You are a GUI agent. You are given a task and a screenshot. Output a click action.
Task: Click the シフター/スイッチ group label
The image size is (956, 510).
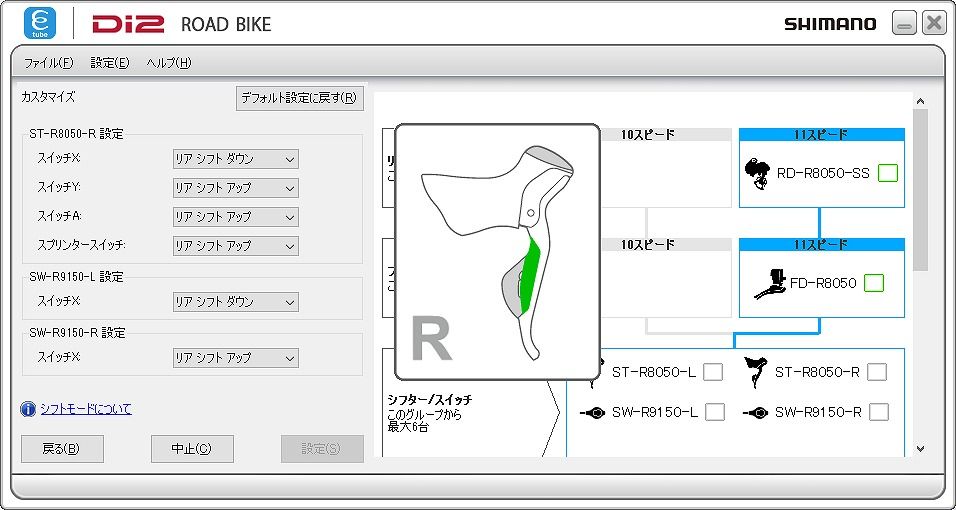[x=430, y=400]
